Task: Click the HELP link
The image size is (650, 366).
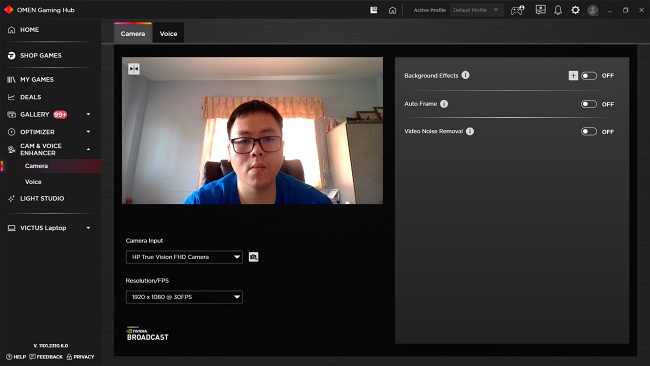Action: coord(16,357)
